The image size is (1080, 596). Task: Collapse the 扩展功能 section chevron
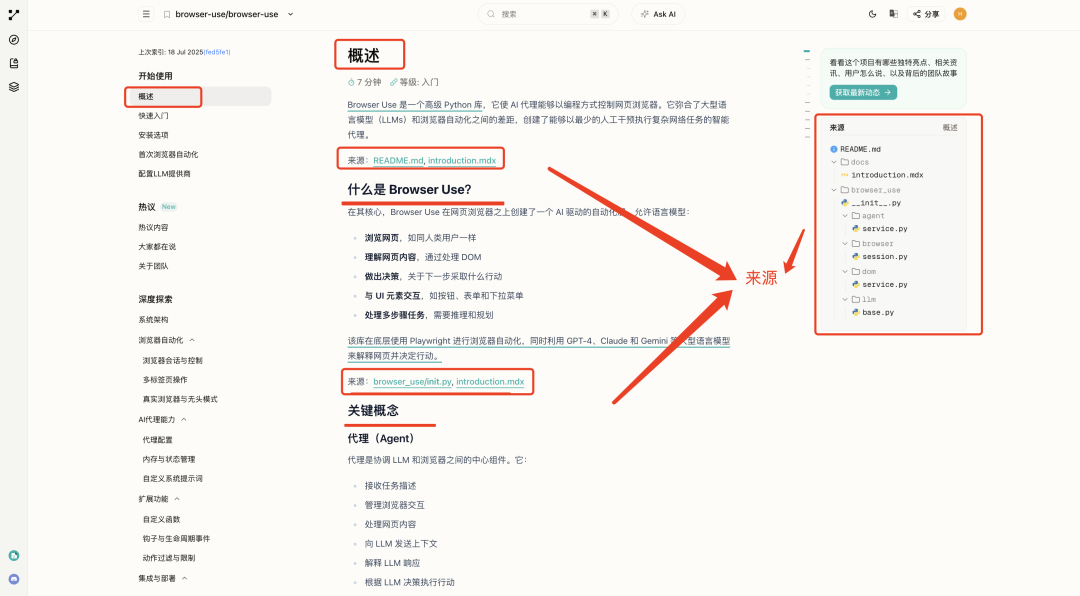point(177,499)
